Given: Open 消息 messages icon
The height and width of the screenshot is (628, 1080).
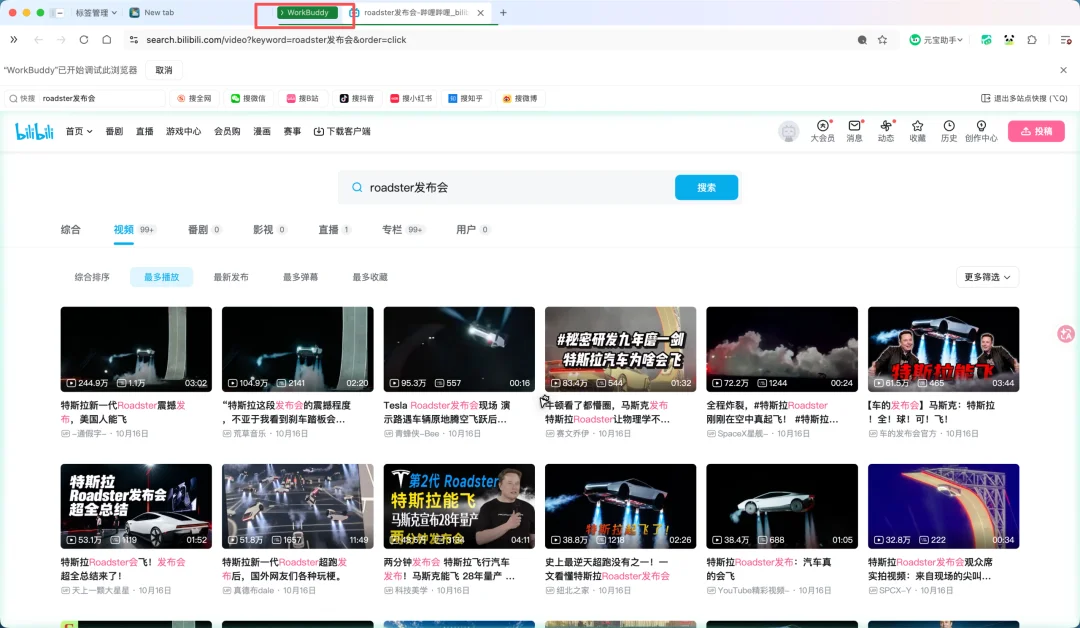Looking at the screenshot, I should 854,130.
